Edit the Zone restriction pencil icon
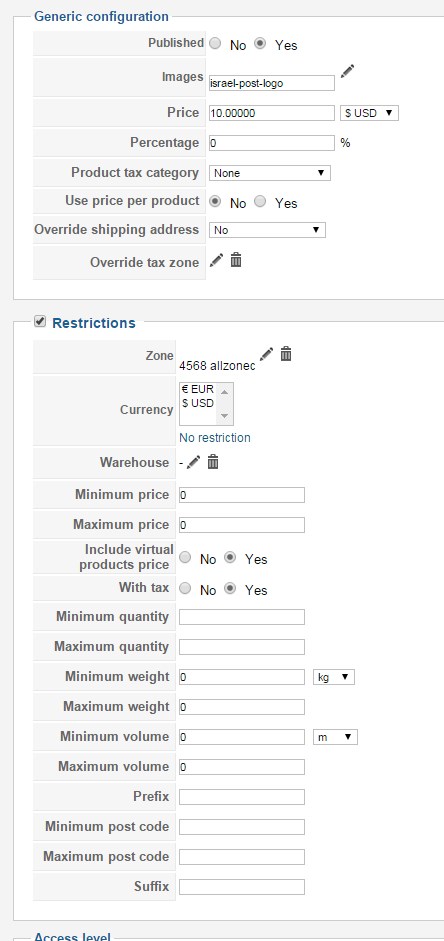444x941 pixels. pos(266,354)
